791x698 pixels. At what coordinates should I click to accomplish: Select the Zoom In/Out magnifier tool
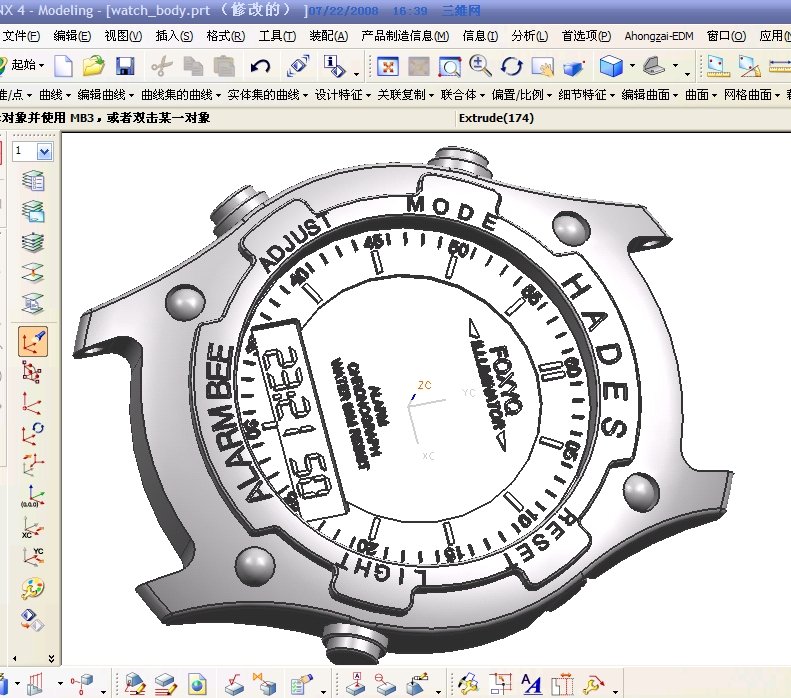[480, 66]
